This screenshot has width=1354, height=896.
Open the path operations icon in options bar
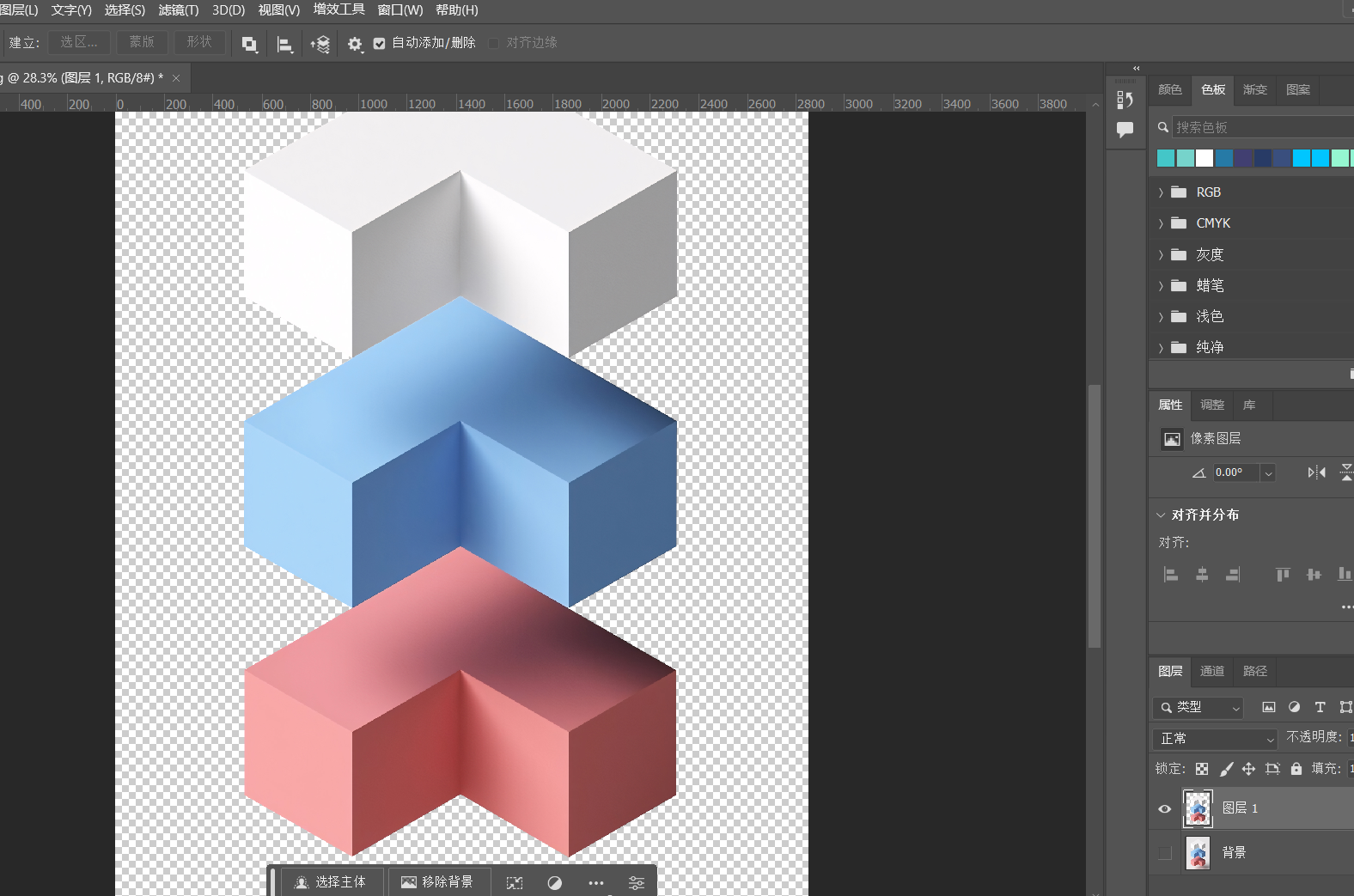[x=250, y=45]
